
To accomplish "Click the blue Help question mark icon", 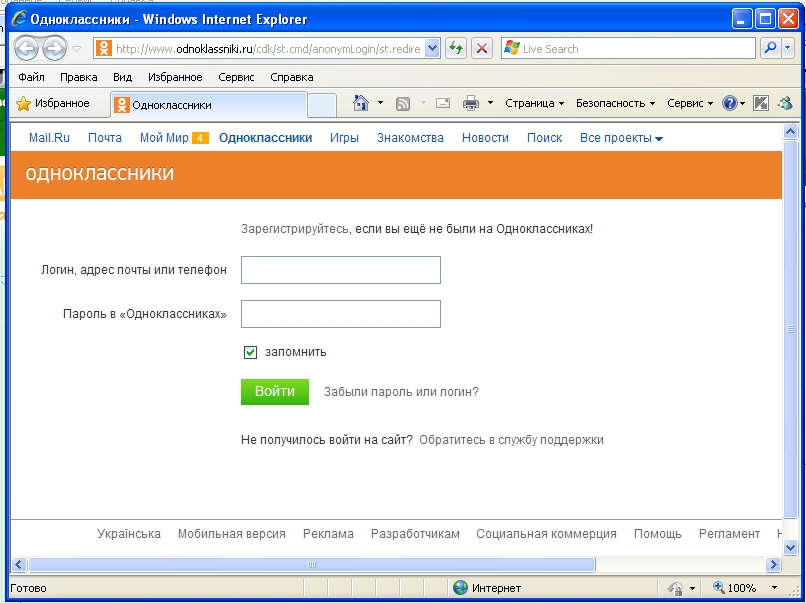I will tap(730, 103).
